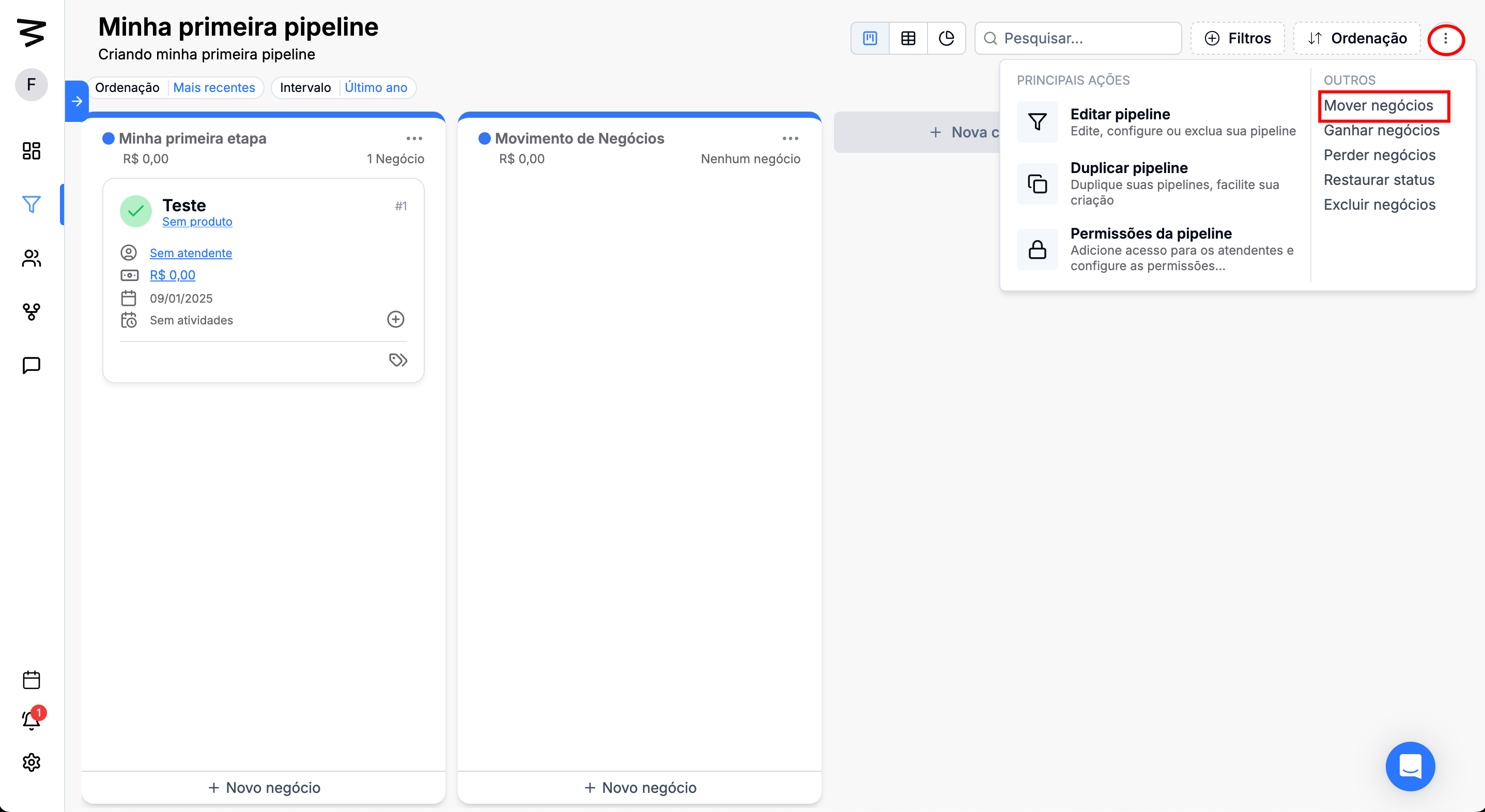This screenshot has width=1485, height=812.
Task: Switch to chart report view
Action: 947,38
